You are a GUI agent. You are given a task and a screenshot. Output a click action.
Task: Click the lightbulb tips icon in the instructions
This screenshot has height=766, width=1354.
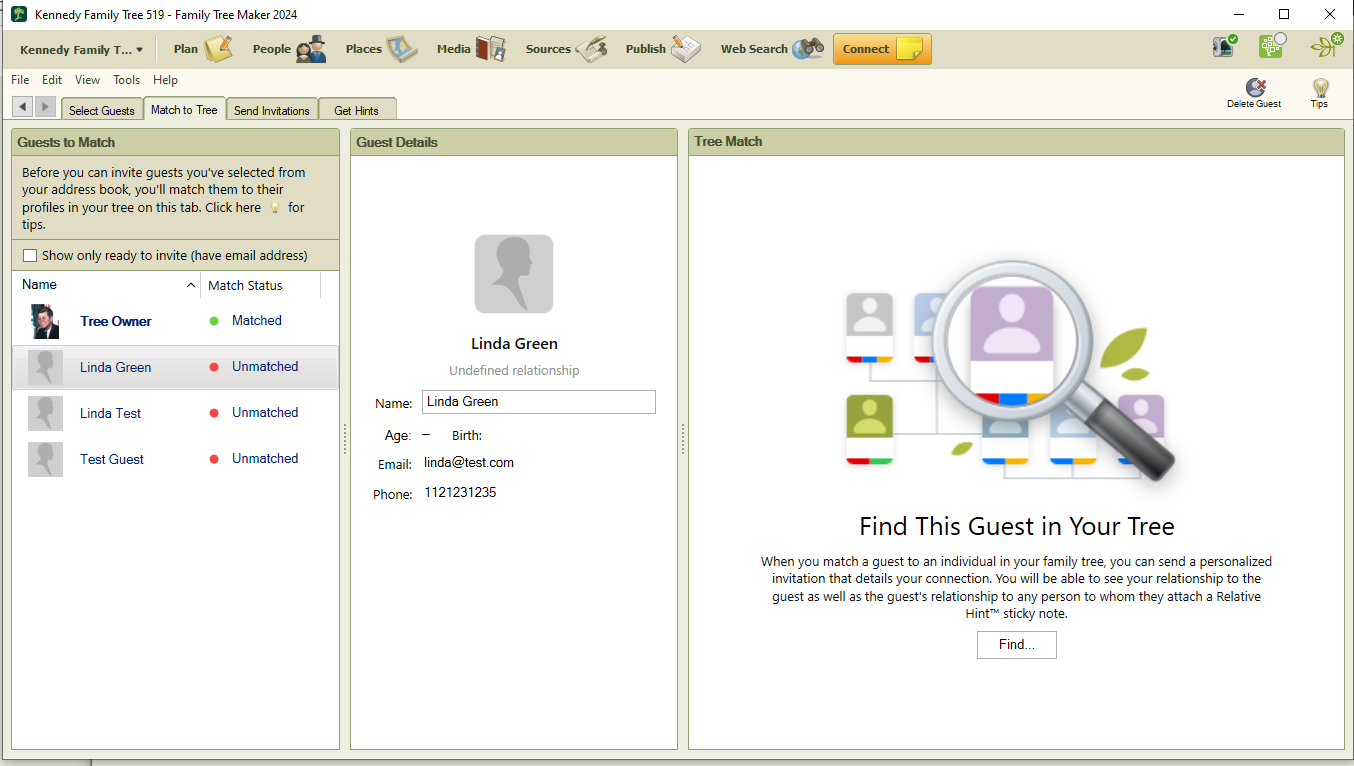point(275,208)
